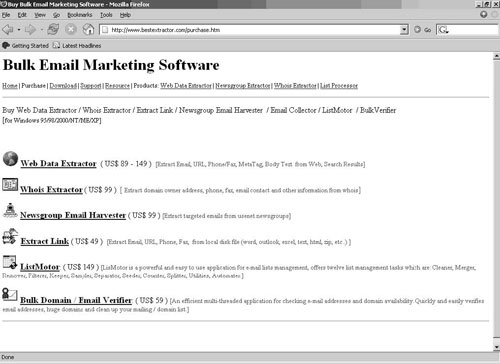Image resolution: width=500 pixels, height=364 pixels.
Task: Click the Support navigation link
Action: point(91,86)
